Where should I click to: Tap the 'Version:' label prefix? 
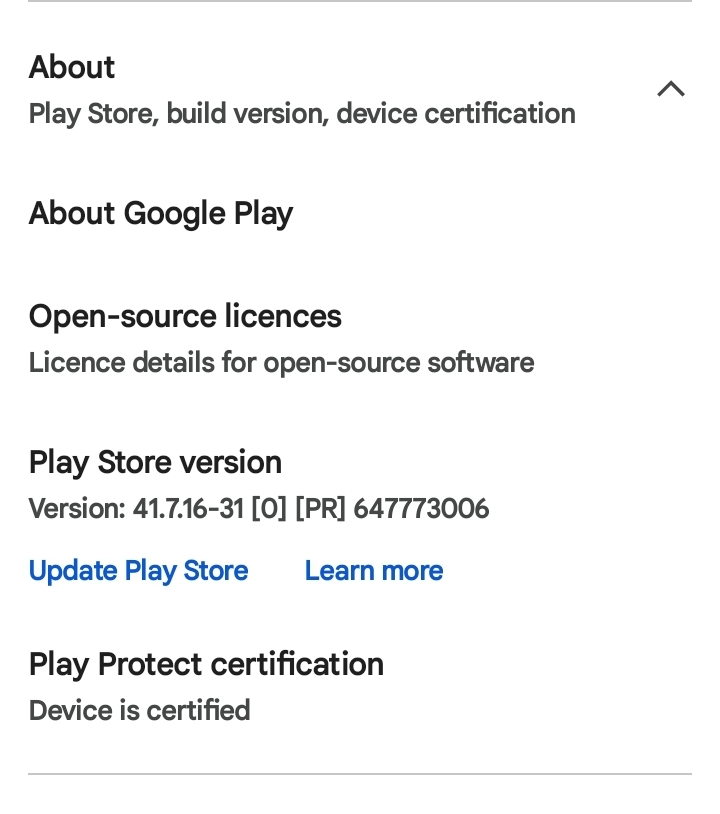pos(77,509)
